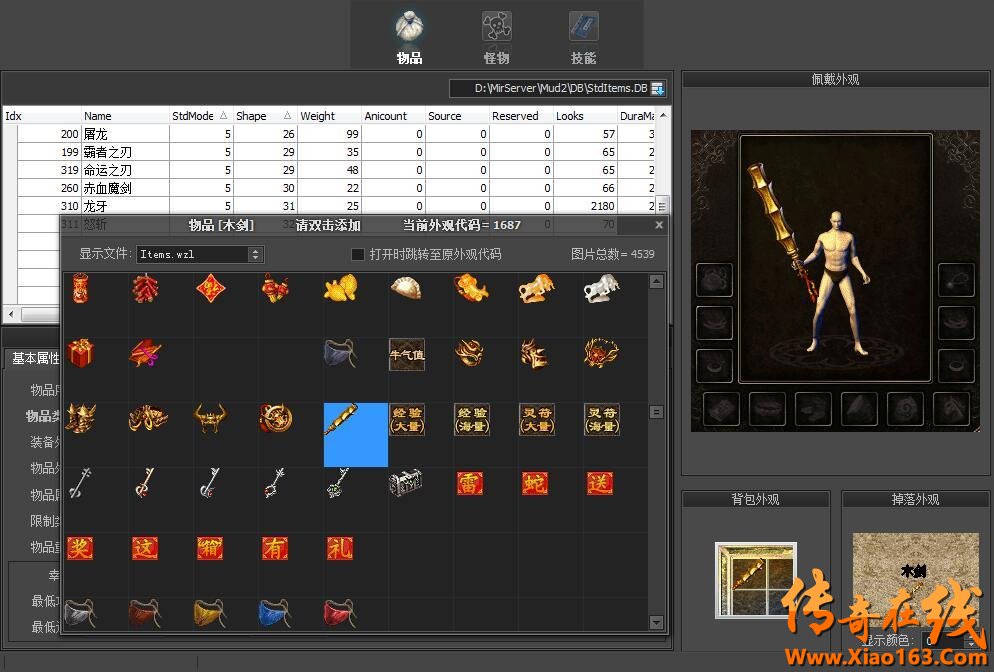Screen dimensions: 994x672
Task: Select the red 雷 character icon
Action: [x=470, y=483]
